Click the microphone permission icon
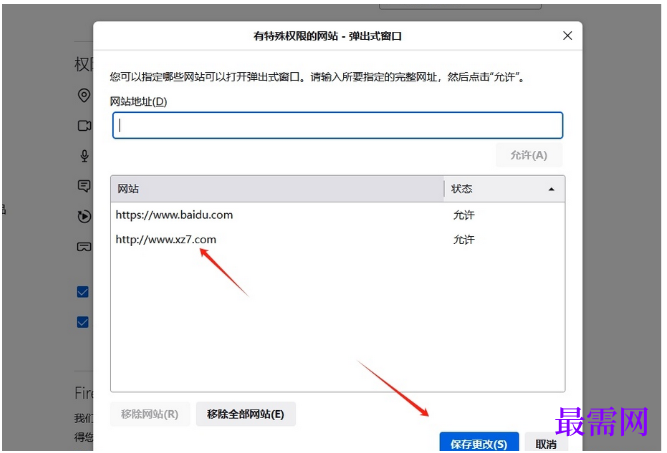Image resolution: width=667 pixels, height=453 pixels. 84,156
